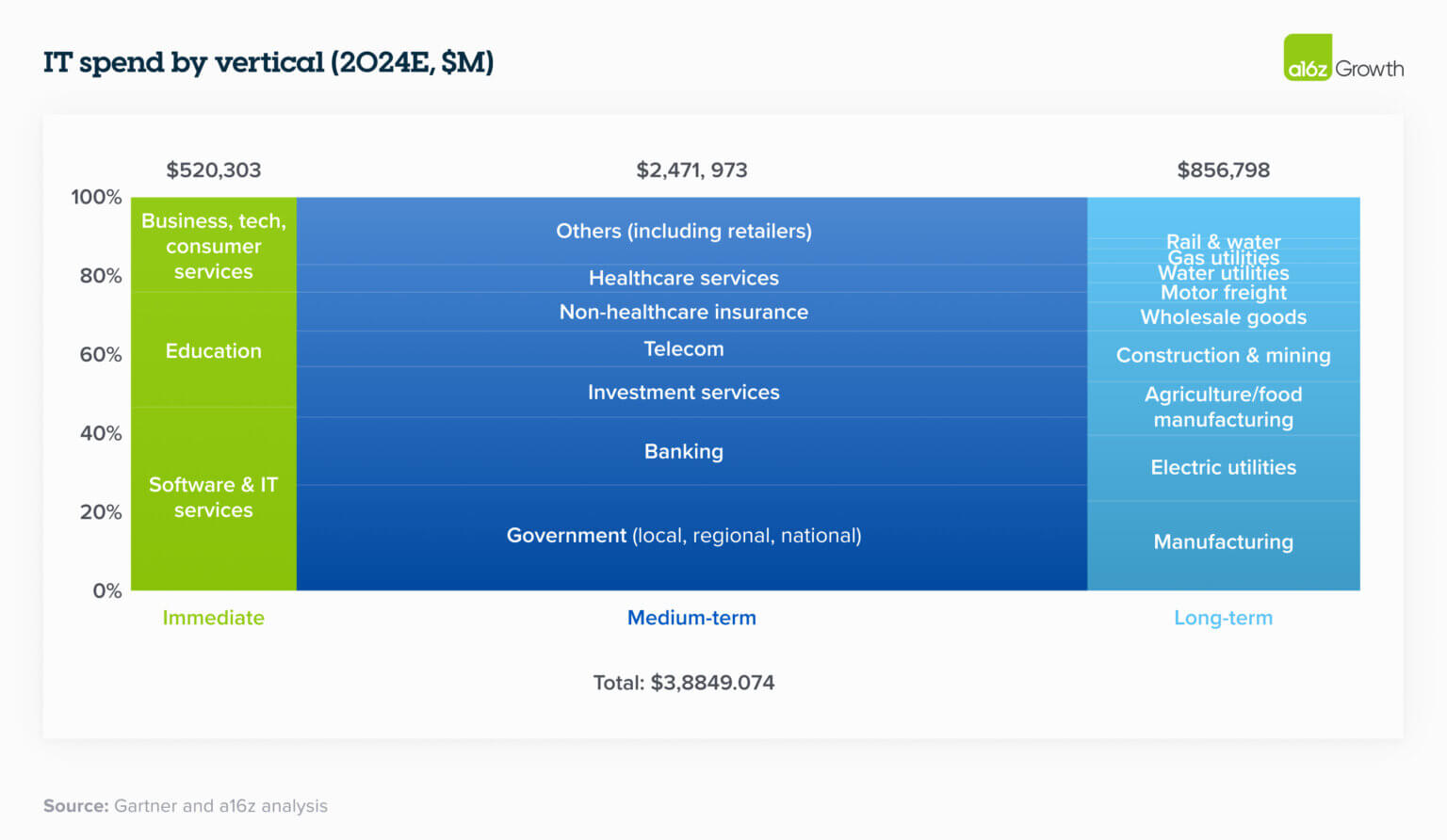The width and height of the screenshot is (1447, 840).
Task: Click the Banking segment
Action: [691, 451]
